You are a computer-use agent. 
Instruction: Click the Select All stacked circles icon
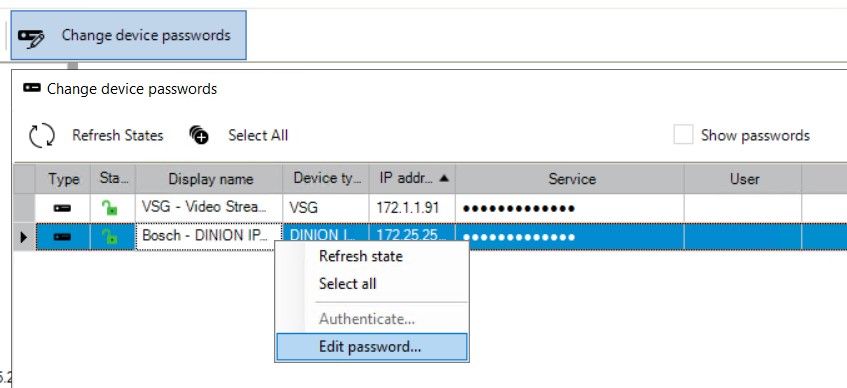(199, 135)
